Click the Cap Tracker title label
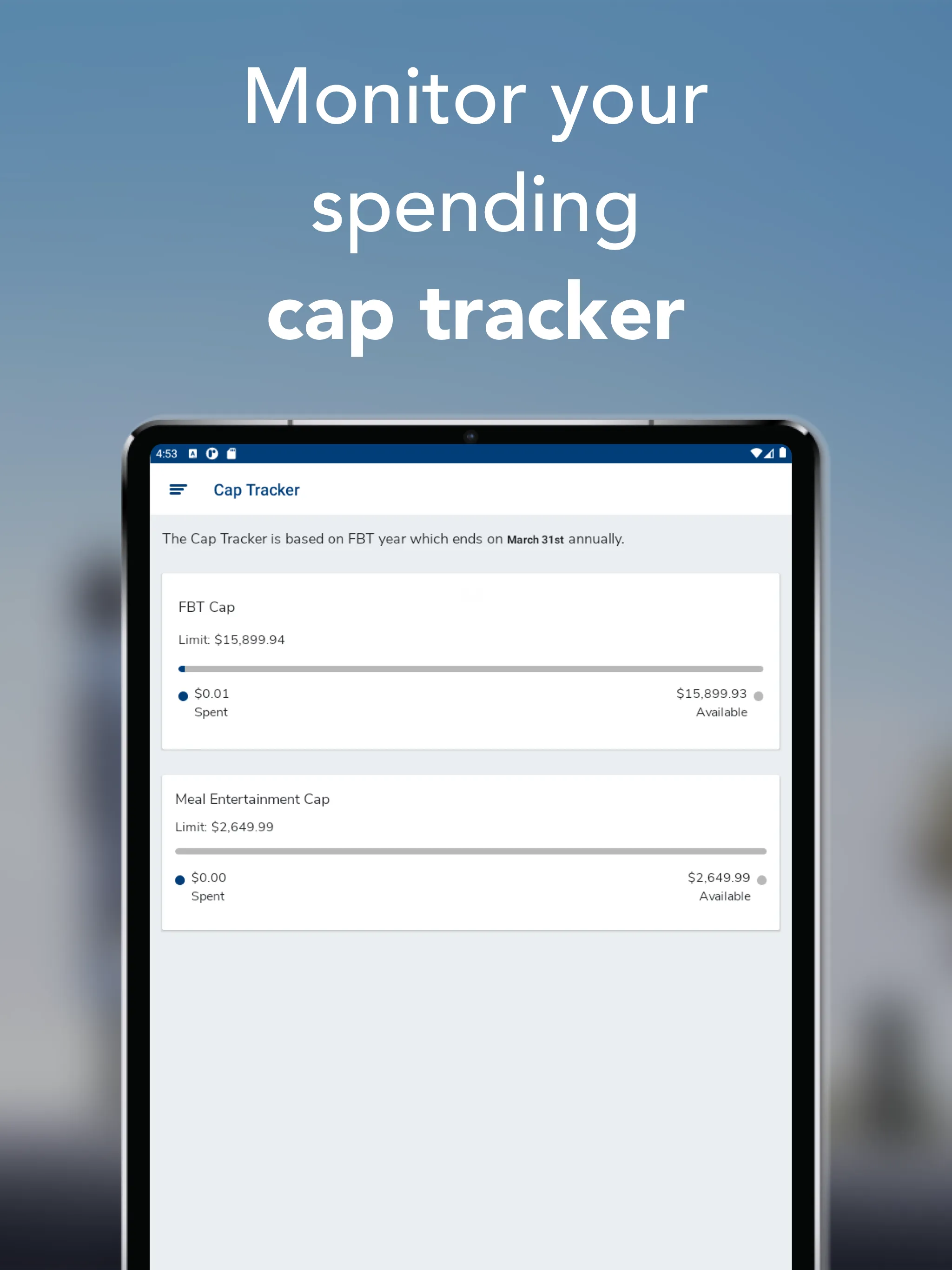This screenshot has width=952, height=1270. (x=257, y=490)
